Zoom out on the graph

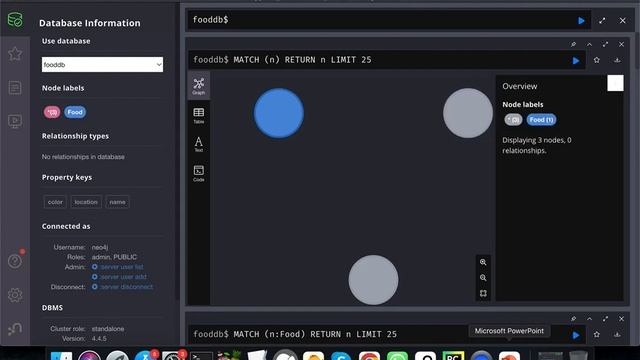[x=483, y=278]
